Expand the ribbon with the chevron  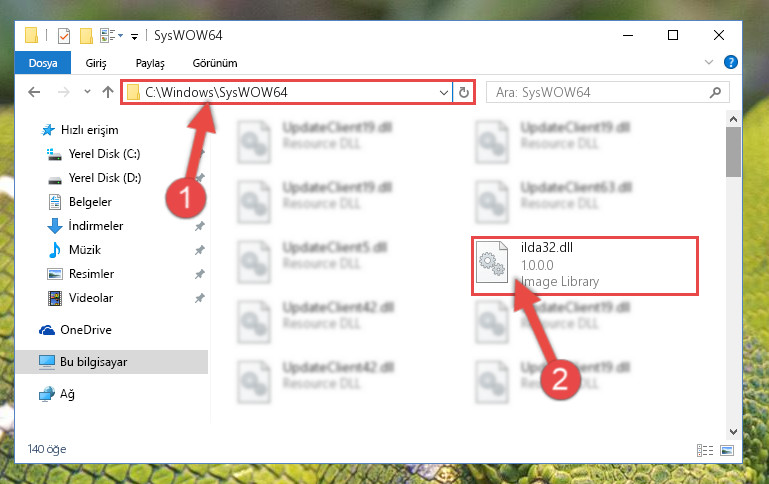[x=709, y=62]
